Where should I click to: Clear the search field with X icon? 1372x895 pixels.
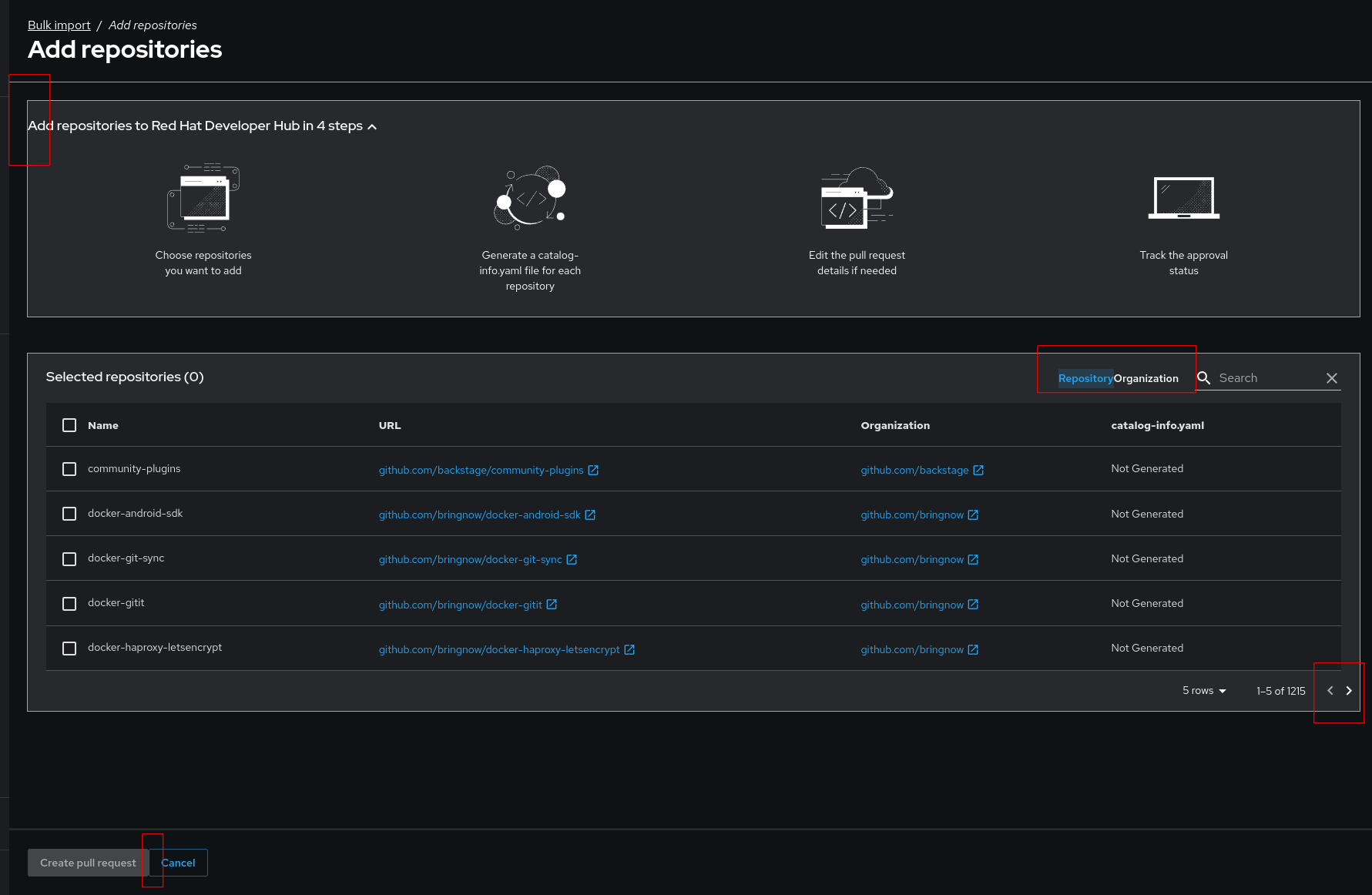(1331, 378)
